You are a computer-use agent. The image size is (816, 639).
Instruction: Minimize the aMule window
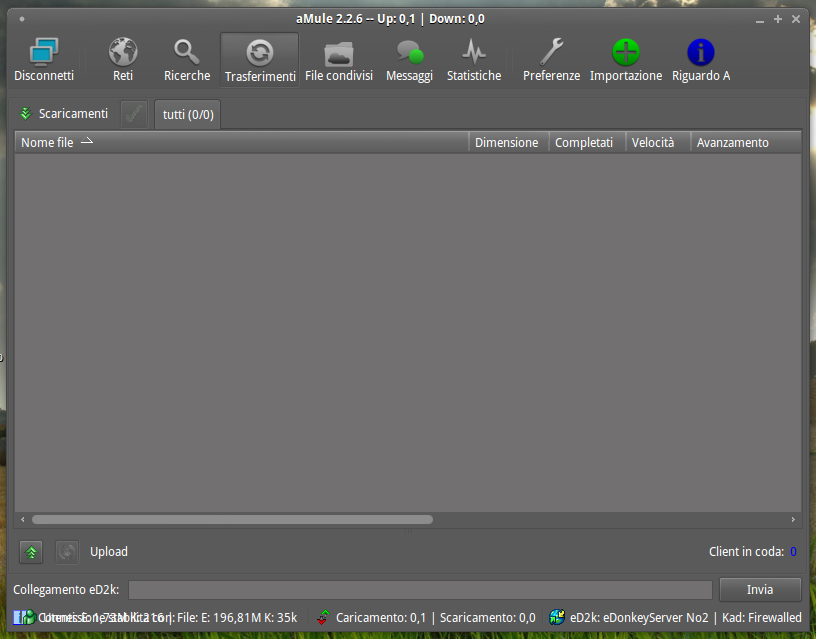click(x=760, y=20)
